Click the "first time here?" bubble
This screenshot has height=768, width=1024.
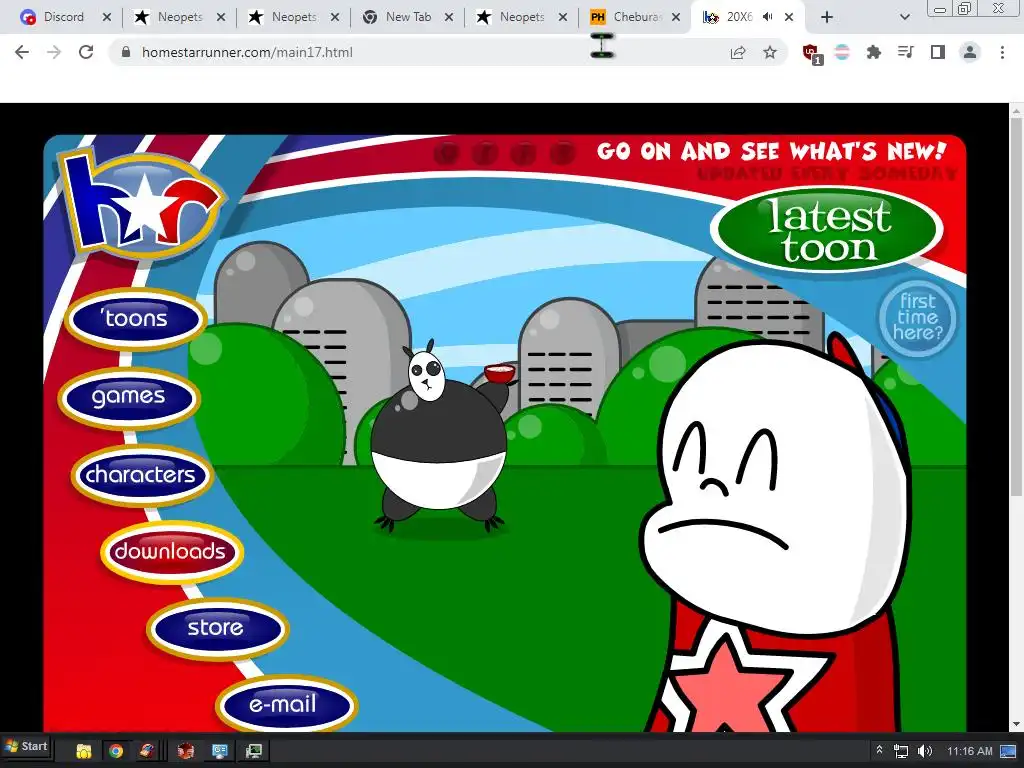[x=918, y=318]
